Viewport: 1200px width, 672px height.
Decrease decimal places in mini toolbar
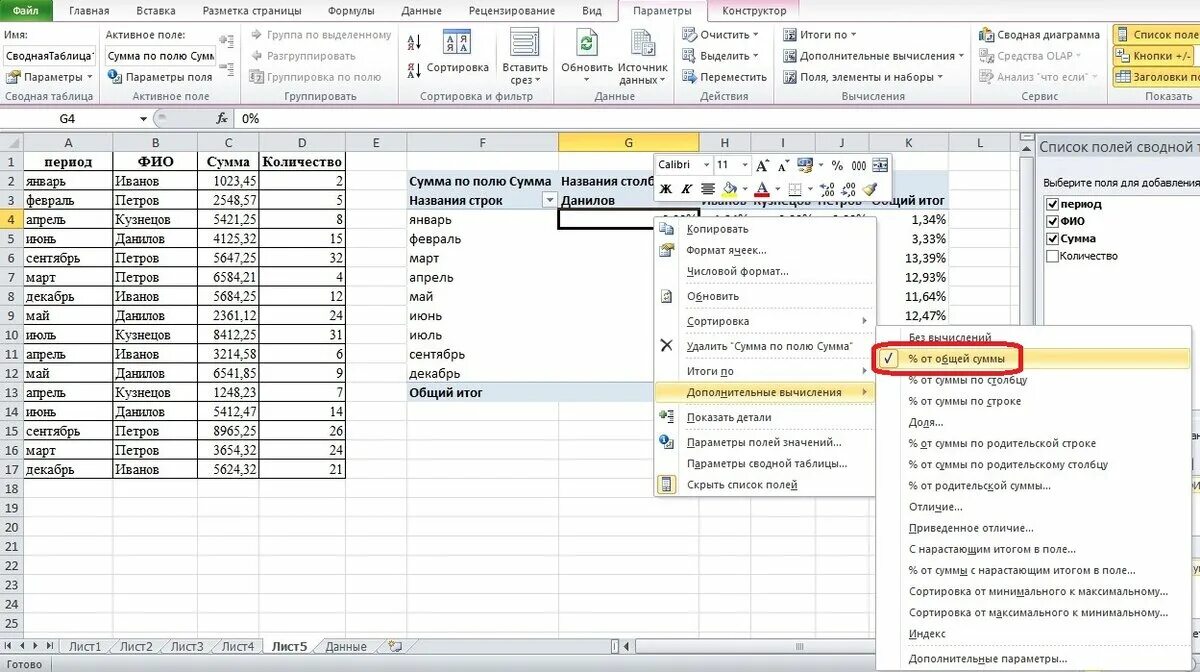[x=848, y=189]
